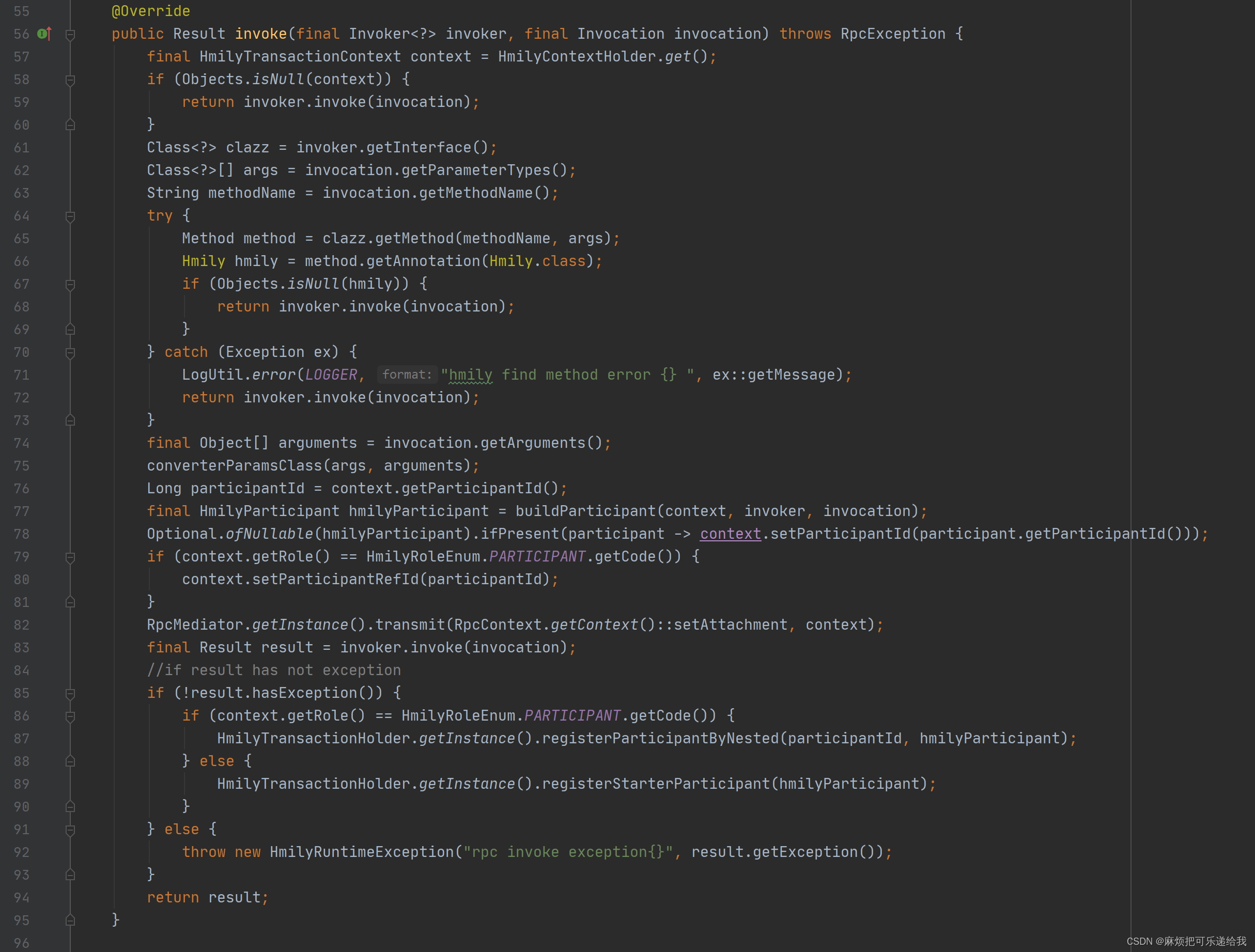Image resolution: width=1255 pixels, height=952 pixels.
Task: Click registerStarterParticipant call on line 89
Action: click(656, 784)
